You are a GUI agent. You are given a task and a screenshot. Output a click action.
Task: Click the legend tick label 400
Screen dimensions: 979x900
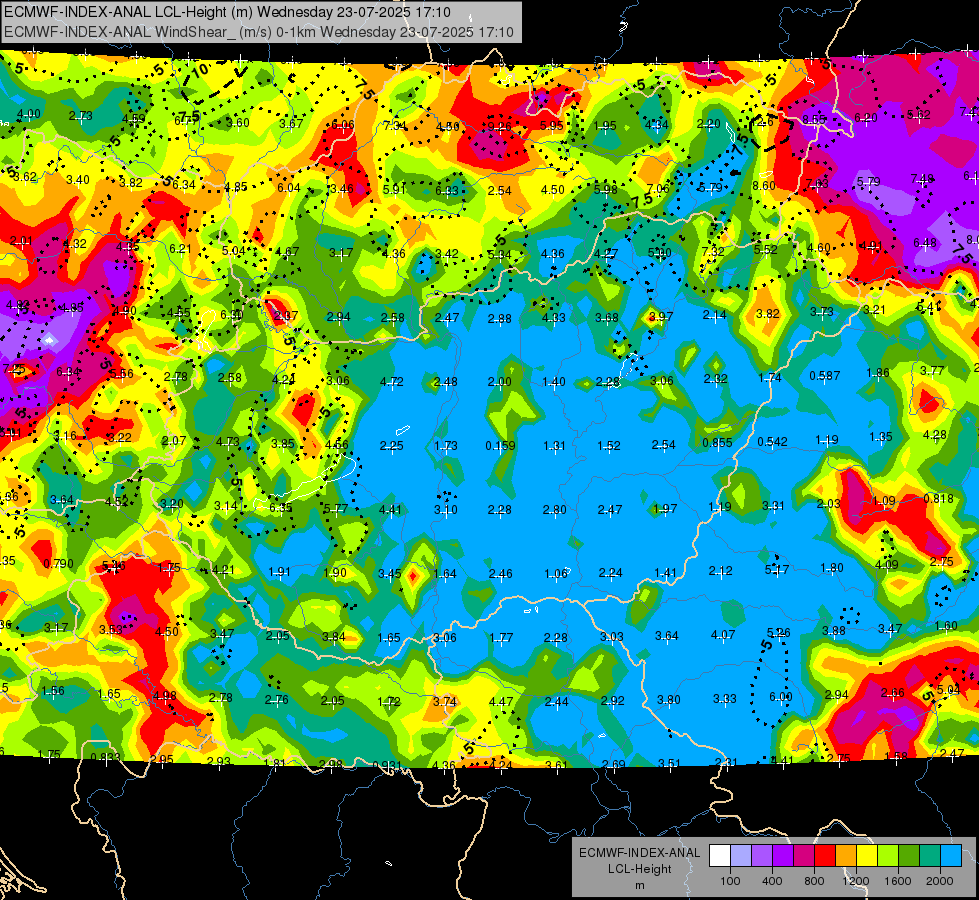[x=772, y=881]
